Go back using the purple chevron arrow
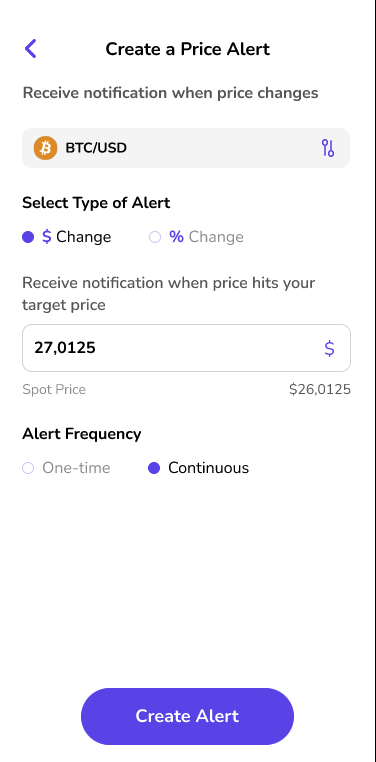The height and width of the screenshot is (762, 376). point(30,49)
